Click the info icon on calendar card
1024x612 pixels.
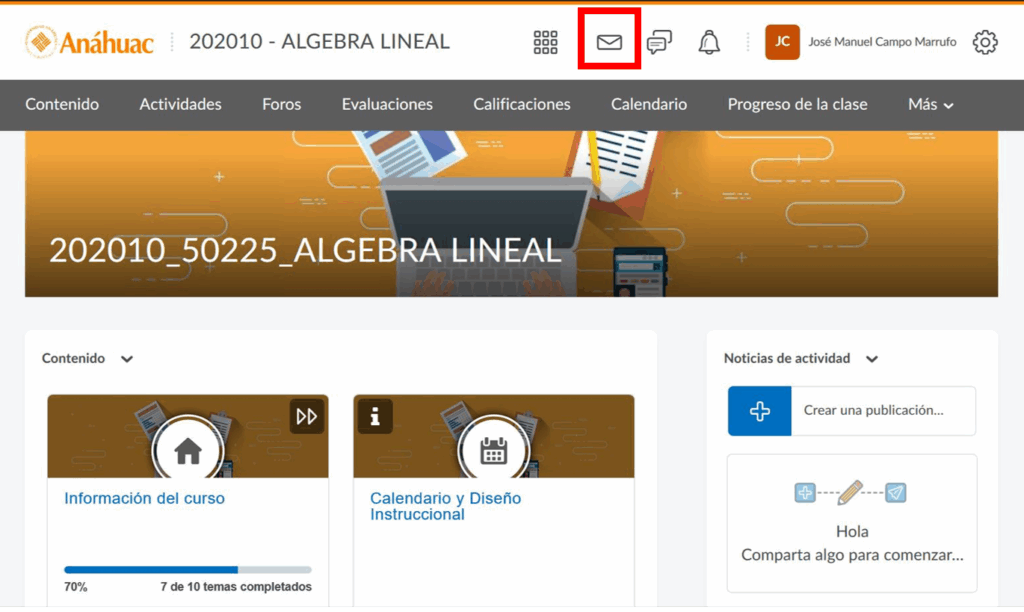(375, 416)
